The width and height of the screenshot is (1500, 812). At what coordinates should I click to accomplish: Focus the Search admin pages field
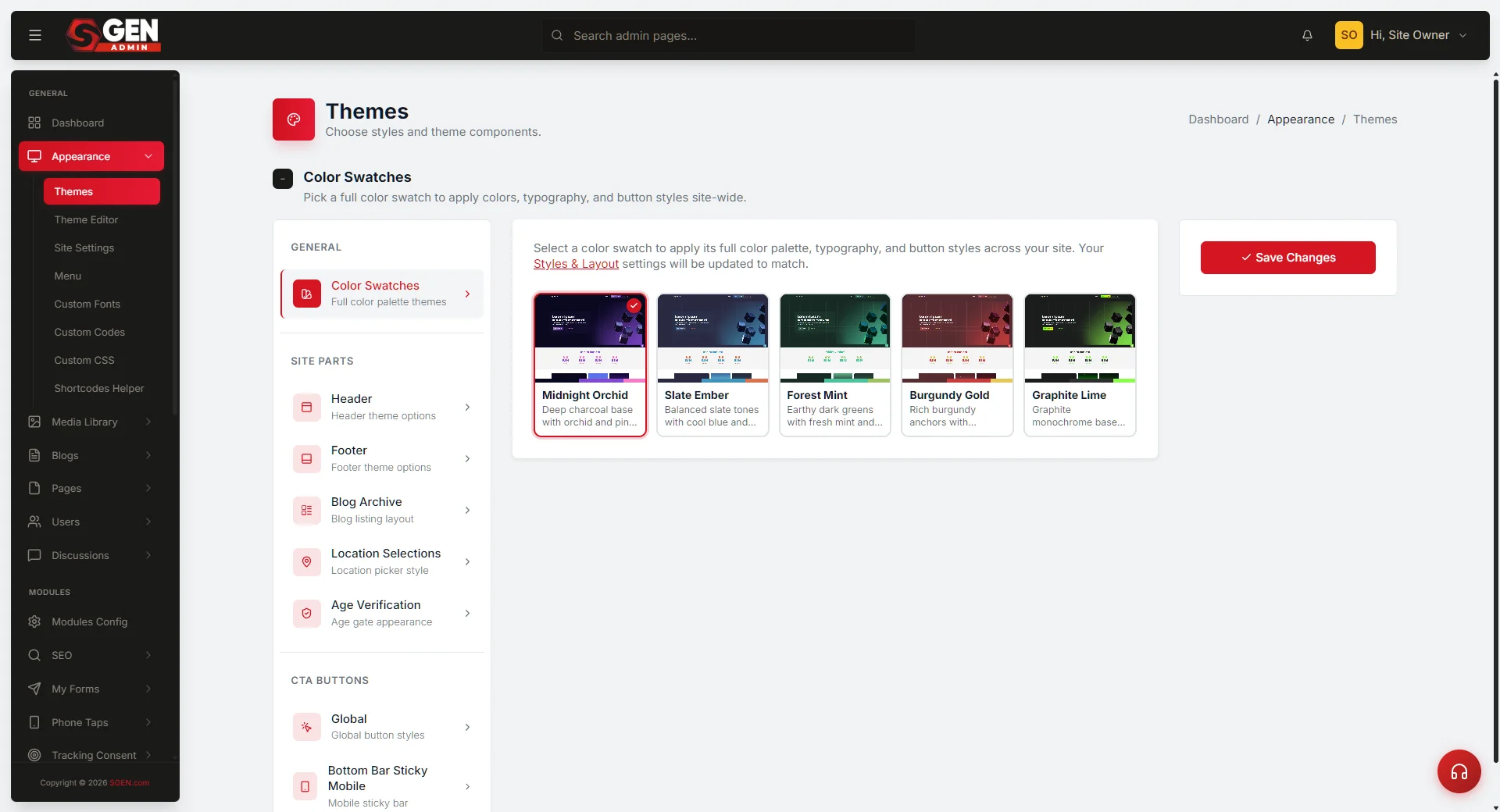[x=729, y=35]
